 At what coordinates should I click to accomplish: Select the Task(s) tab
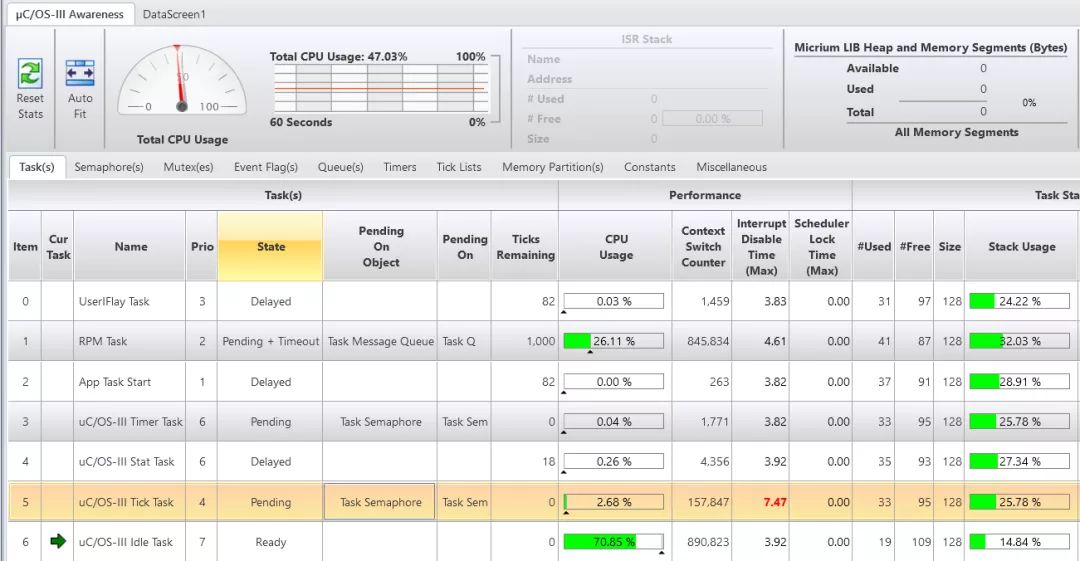(37, 167)
